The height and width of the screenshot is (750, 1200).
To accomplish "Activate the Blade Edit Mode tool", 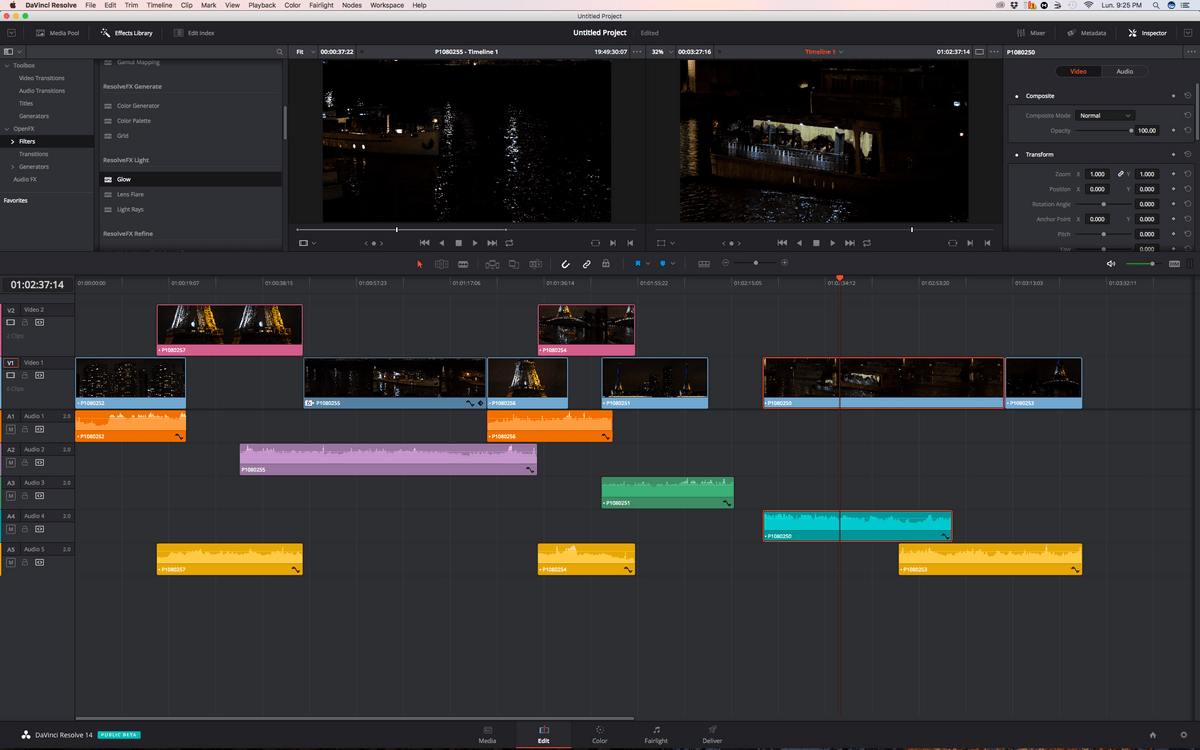I will (463, 264).
